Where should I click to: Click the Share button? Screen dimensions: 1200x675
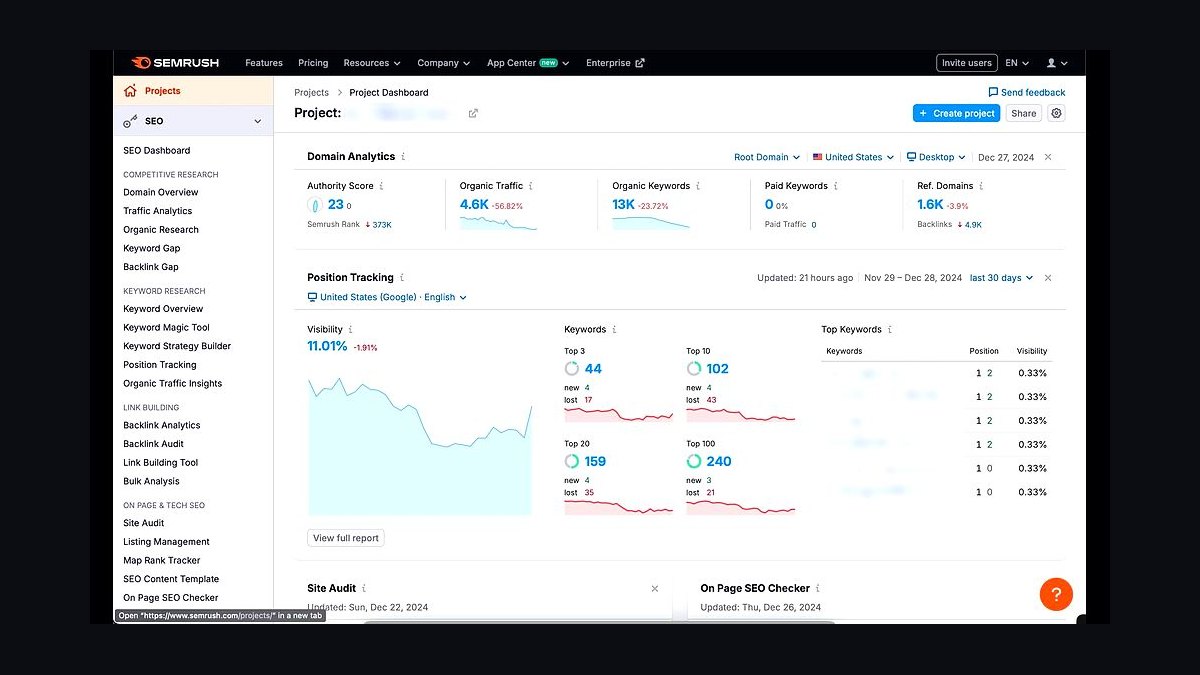(x=1023, y=113)
